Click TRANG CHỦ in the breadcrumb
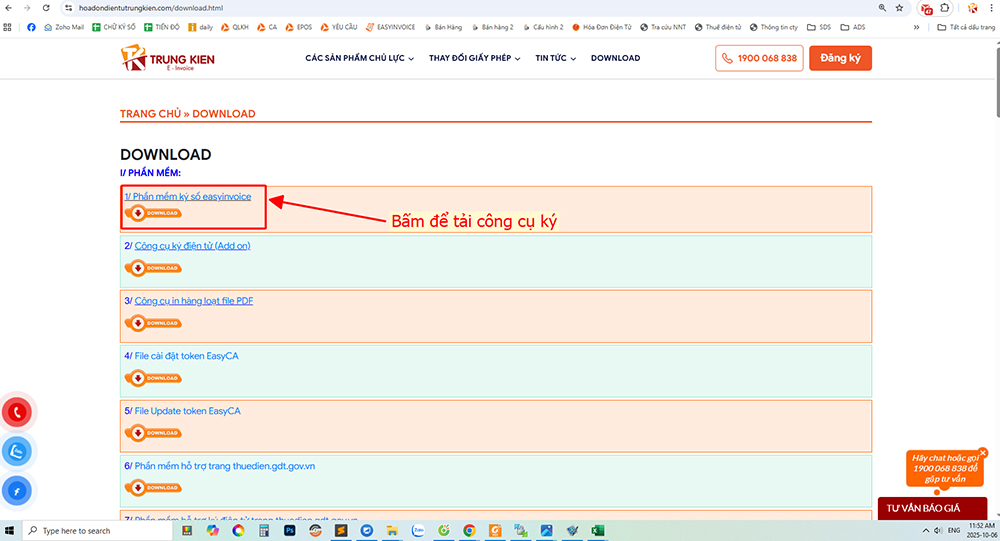The width and height of the screenshot is (1000, 541). pos(151,114)
